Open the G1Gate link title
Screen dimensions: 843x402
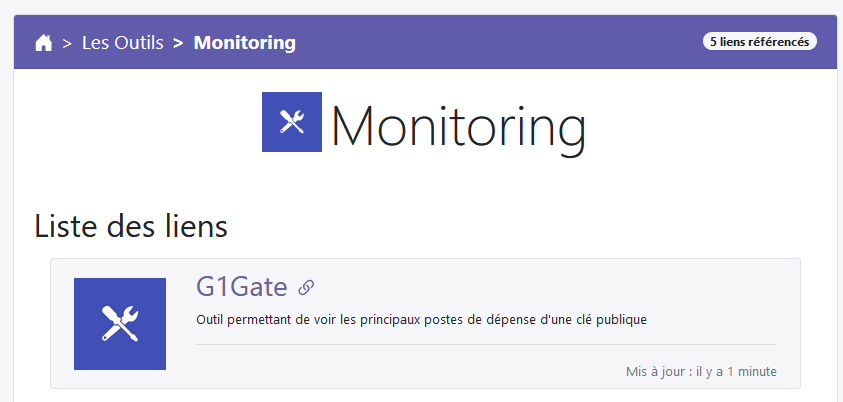coord(242,287)
